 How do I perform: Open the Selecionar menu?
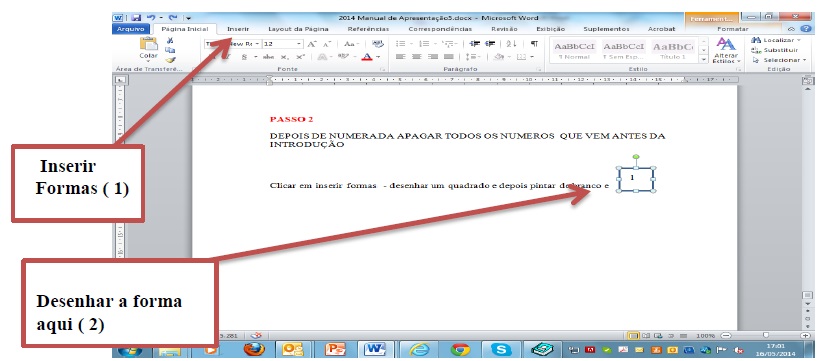coord(778,60)
